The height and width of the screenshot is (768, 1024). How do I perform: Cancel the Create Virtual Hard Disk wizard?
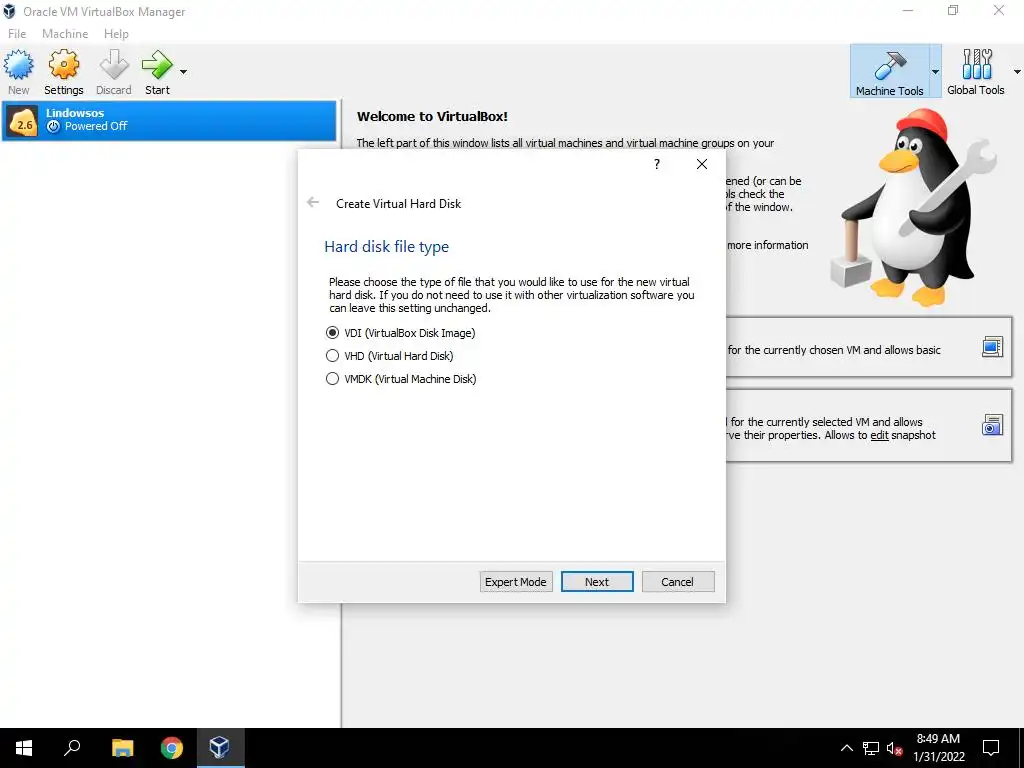pos(678,582)
